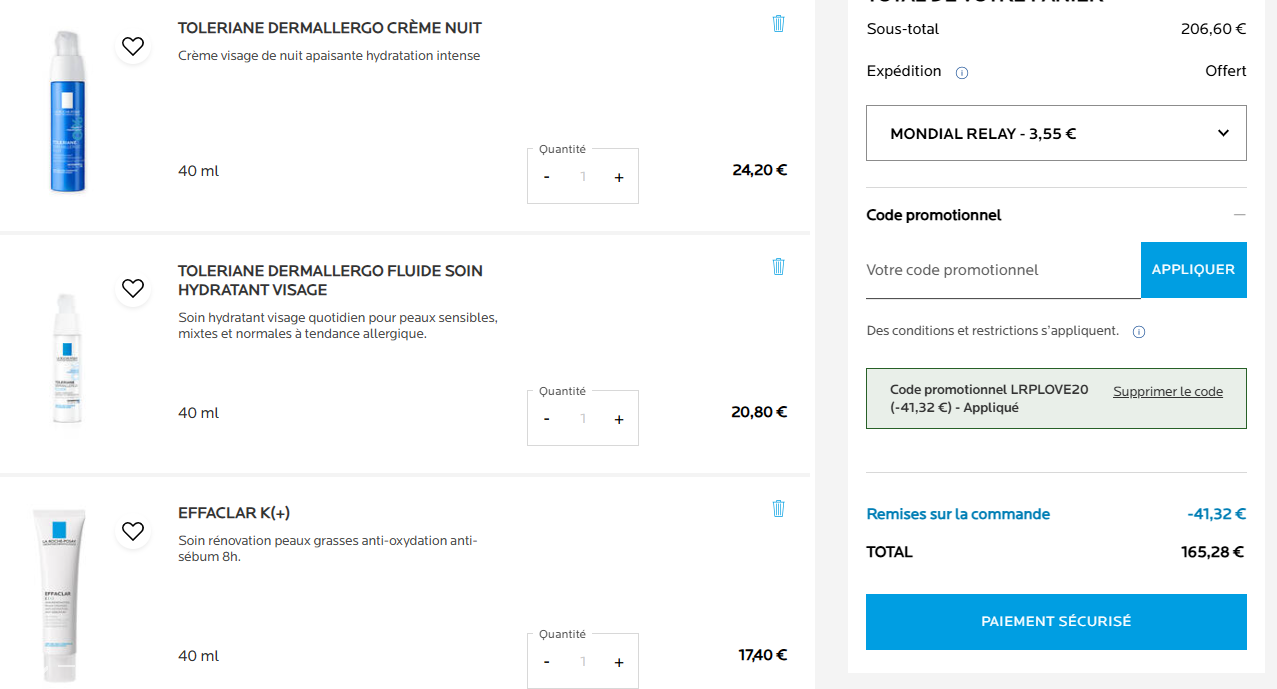The image size is (1277, 689).
Task: Increase quantity of Toleriane Dermallergo Crème Nuit
Action: click(619, 177)
